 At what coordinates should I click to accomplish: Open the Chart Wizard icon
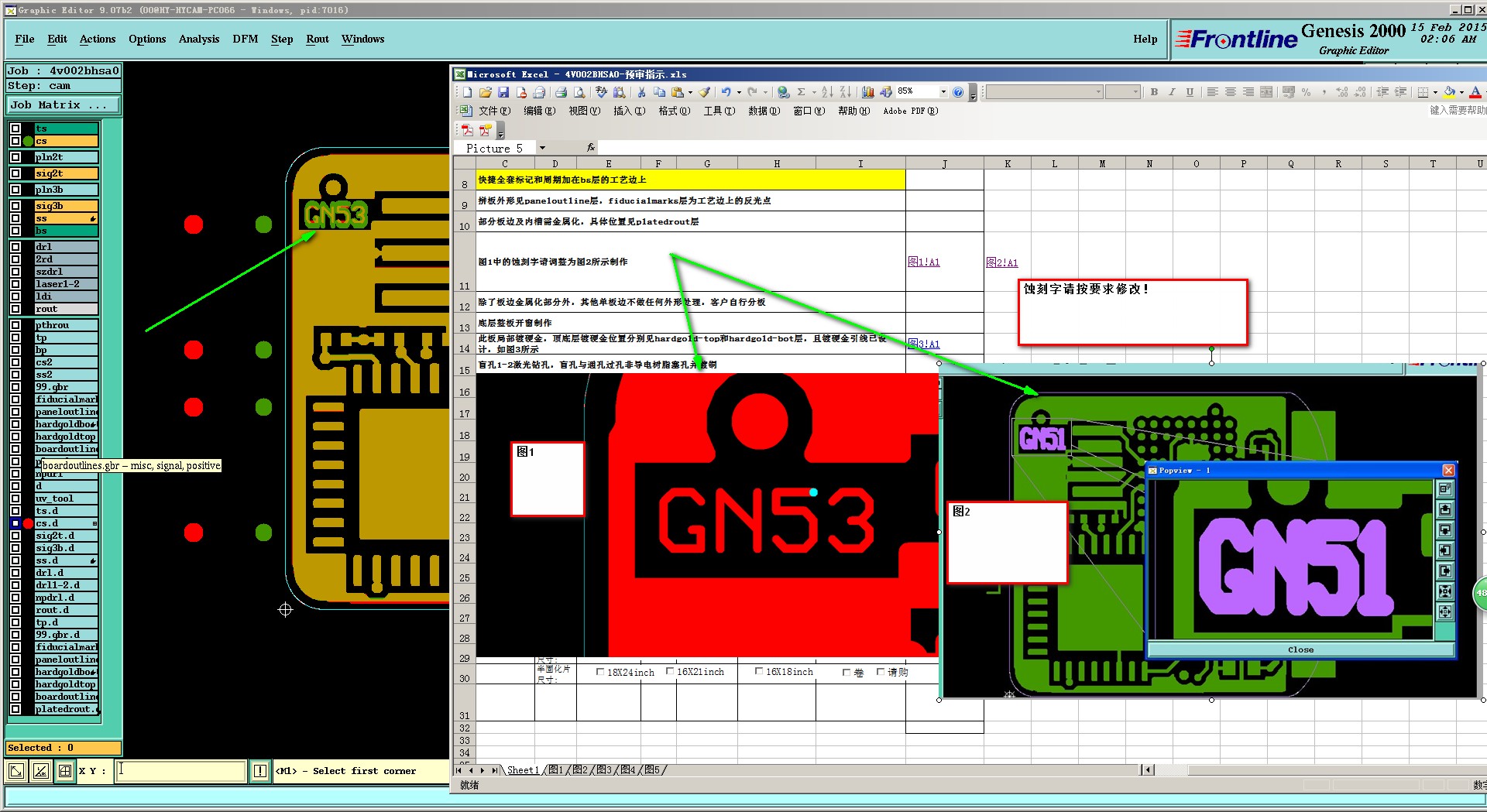tap(868, 92)
